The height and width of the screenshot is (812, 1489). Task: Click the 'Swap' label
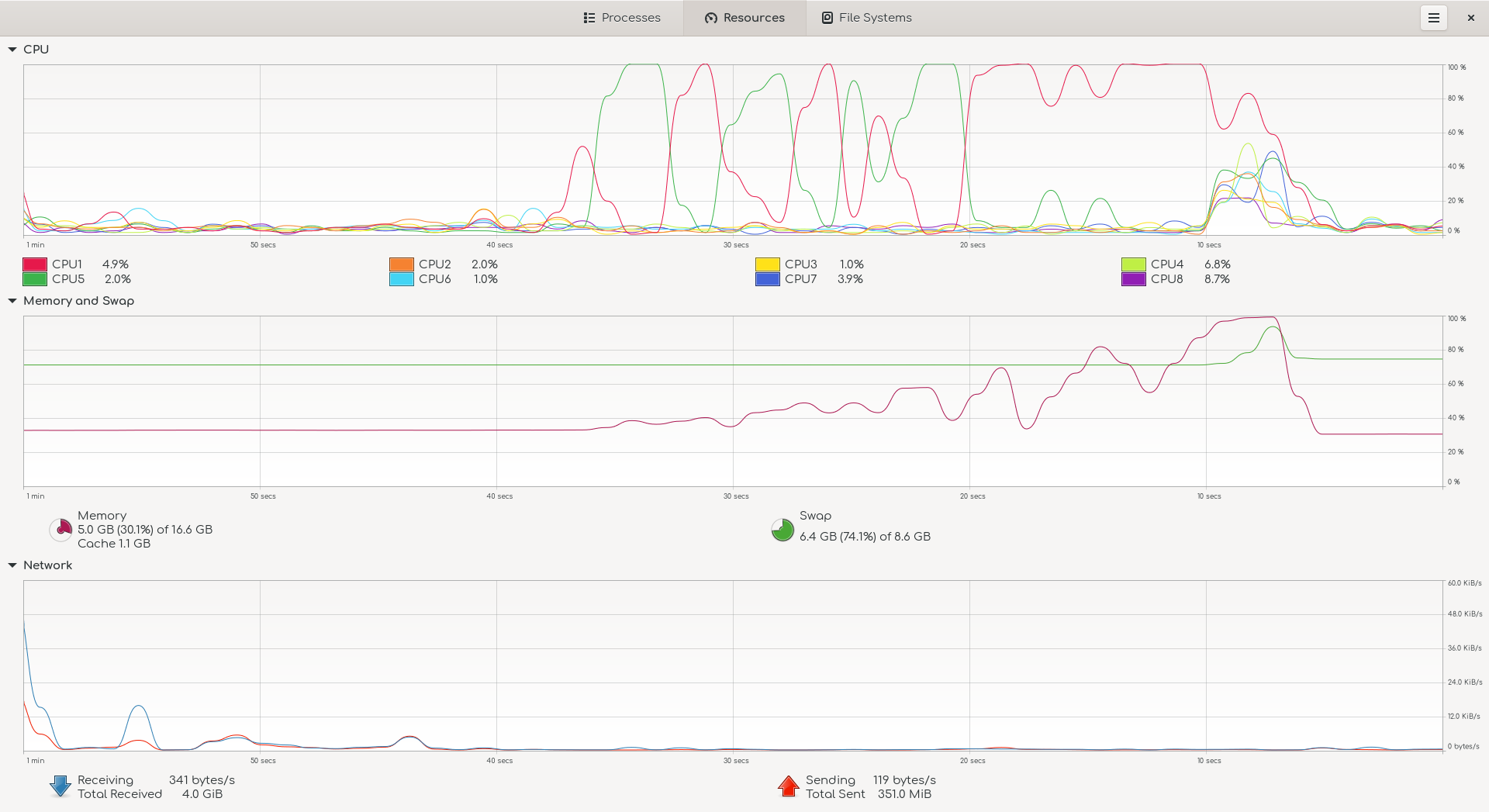pos(815,516)
